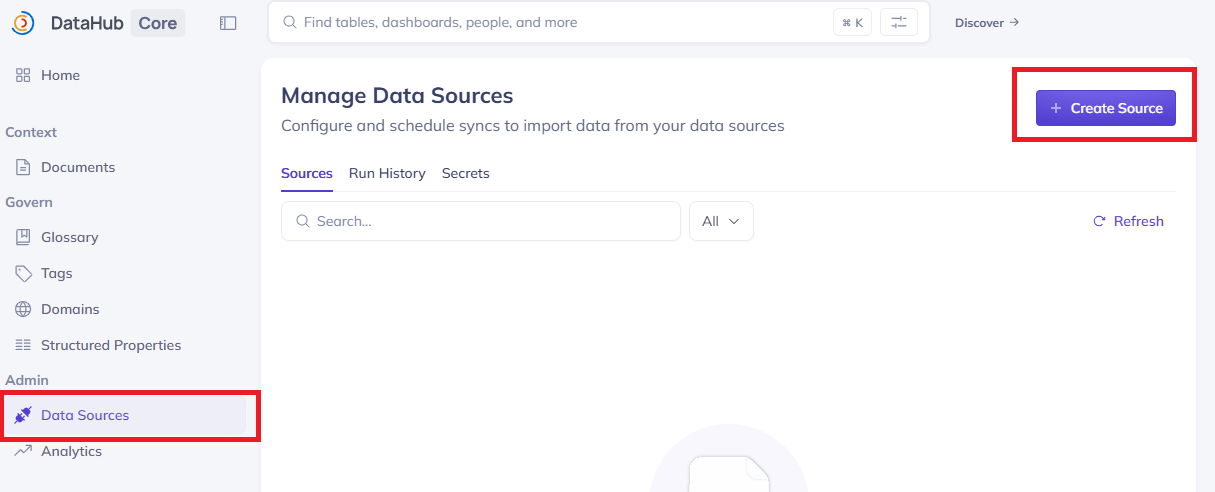This screenshot has width=1215, height=492.
Task: Click the circular refresh arrow icon
Action: pyautogui.click(x=1099, y=221)
